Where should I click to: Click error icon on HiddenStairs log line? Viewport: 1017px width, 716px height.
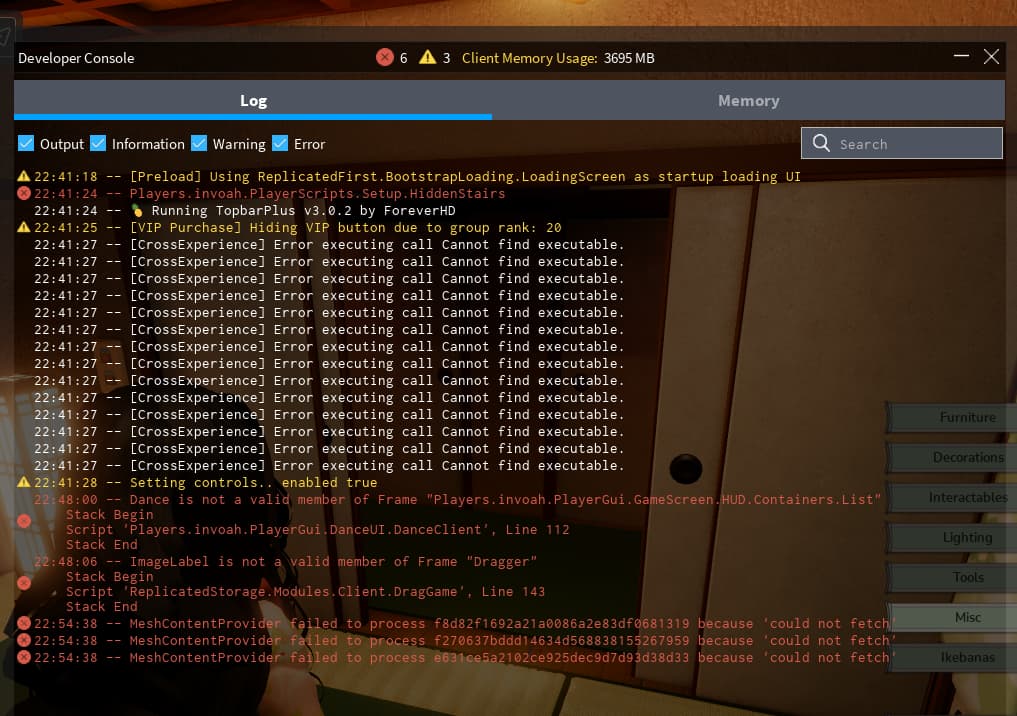[24, 193]
